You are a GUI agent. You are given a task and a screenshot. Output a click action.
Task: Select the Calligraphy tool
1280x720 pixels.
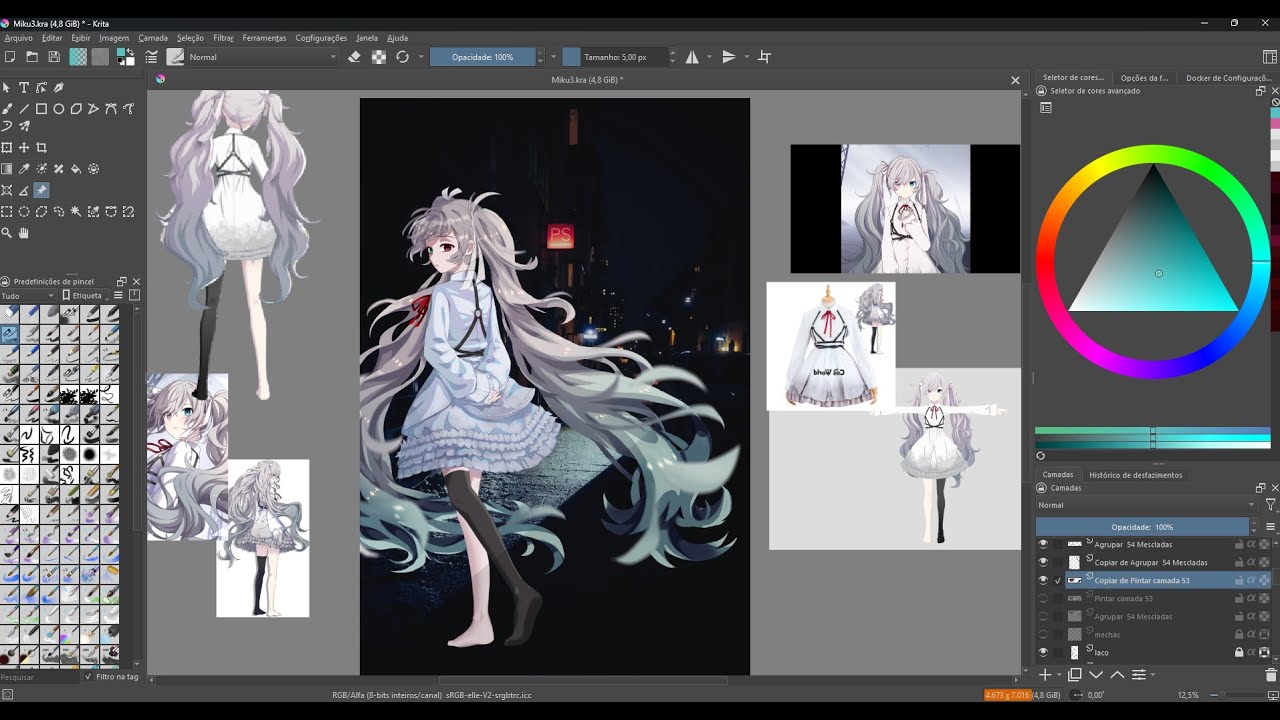pos(59,88)
